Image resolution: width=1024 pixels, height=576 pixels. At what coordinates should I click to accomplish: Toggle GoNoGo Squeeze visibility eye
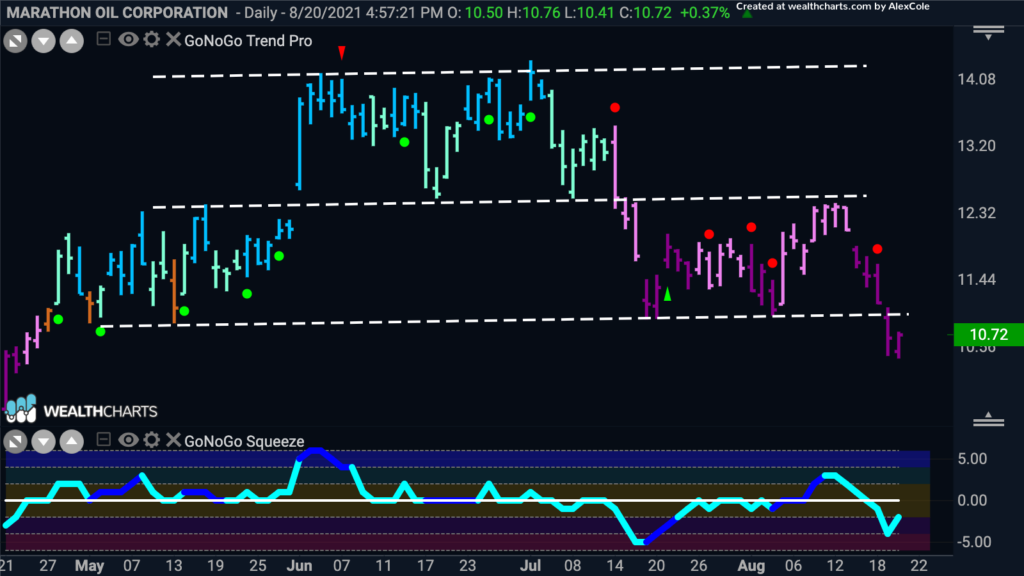[128, 440]
